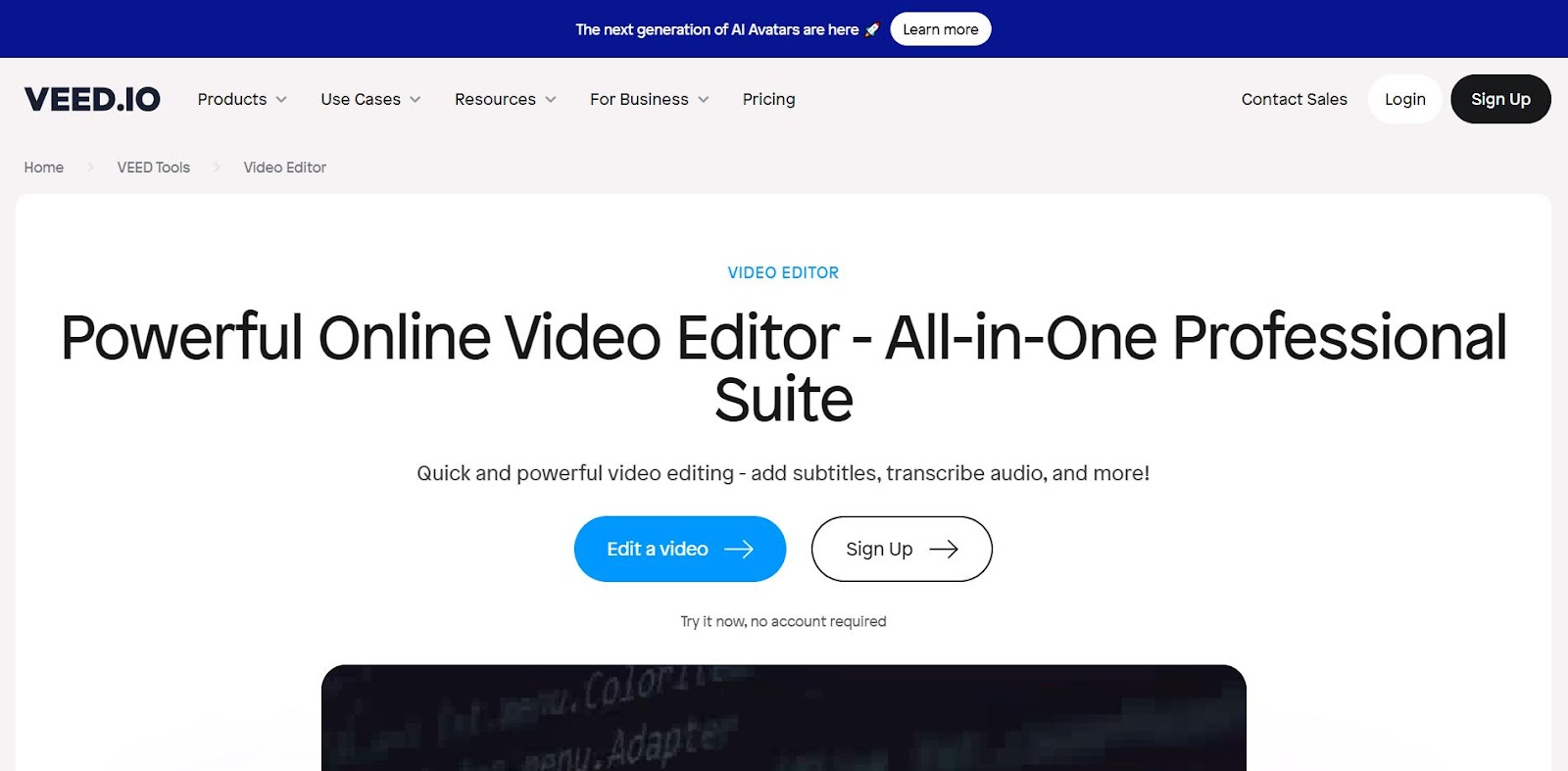Open the For Business menu
1568x771 pixels.
click(649, 99)
